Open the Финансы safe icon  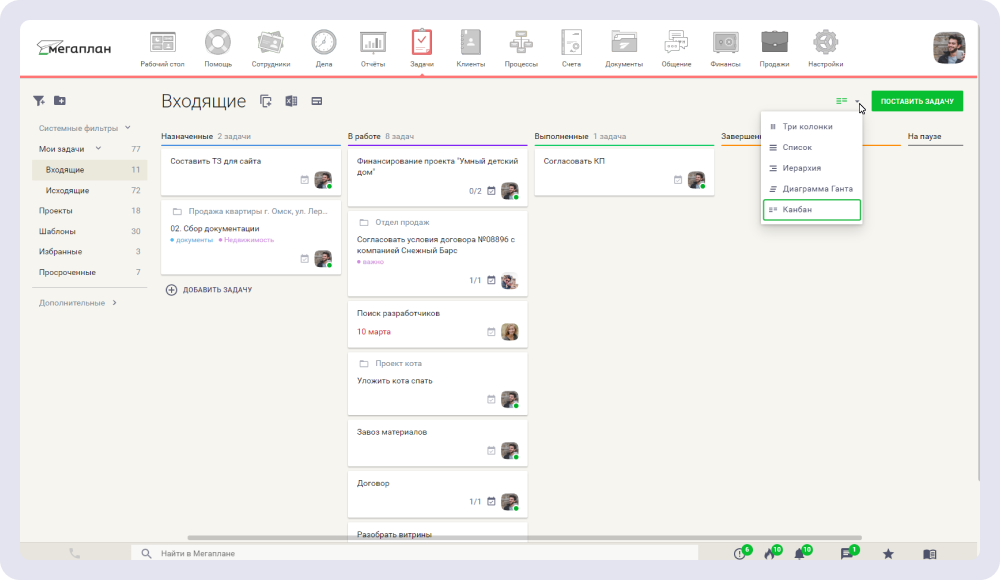pyautogui.click(x=725, y=44)
